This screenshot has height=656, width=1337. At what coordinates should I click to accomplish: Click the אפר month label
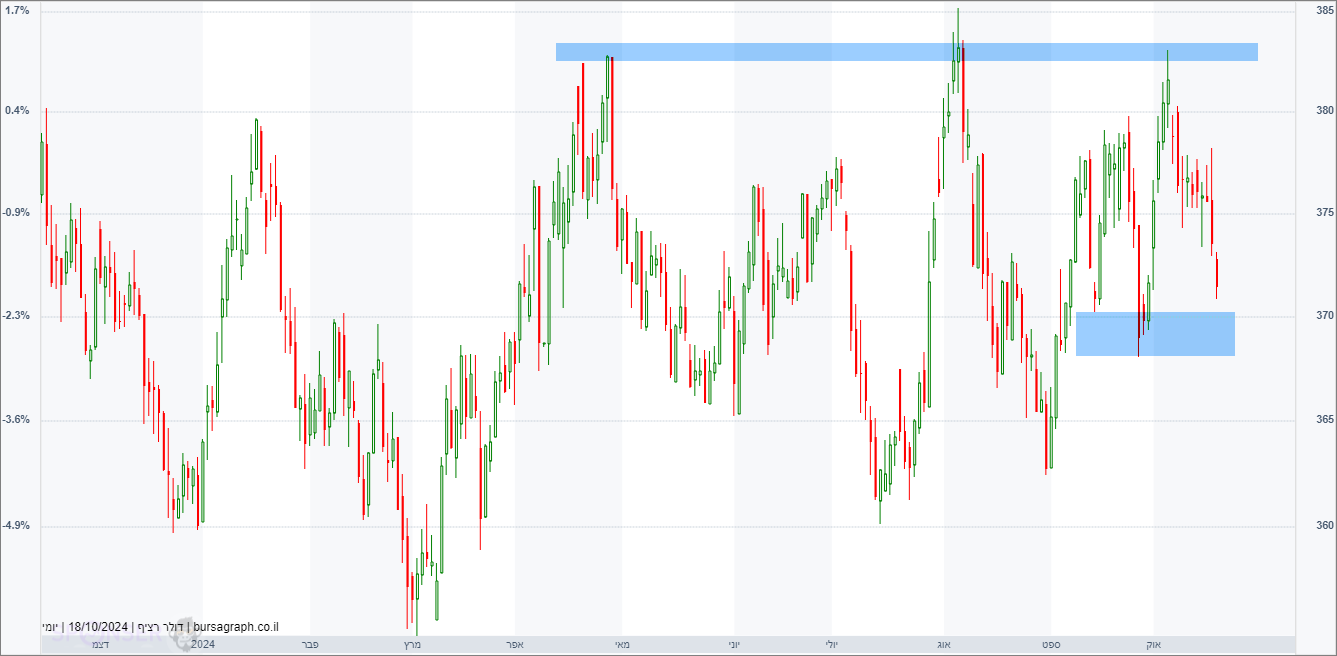coord(515,645)
